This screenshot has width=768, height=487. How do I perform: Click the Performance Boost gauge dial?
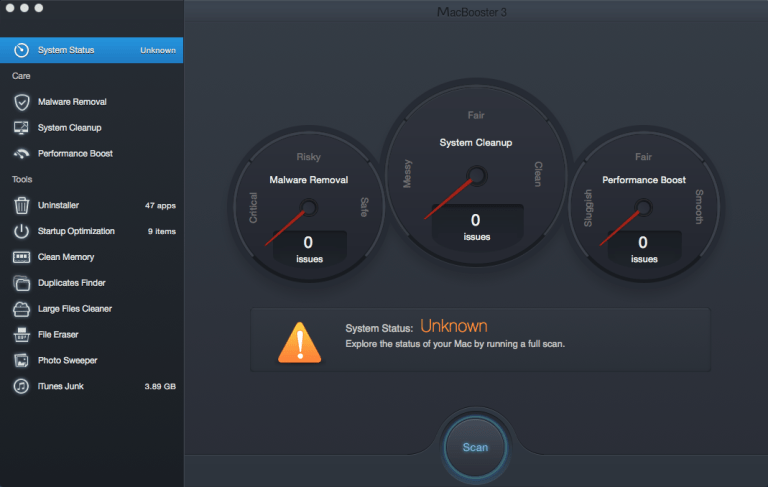pyautogui.click(x=644, y=205)
